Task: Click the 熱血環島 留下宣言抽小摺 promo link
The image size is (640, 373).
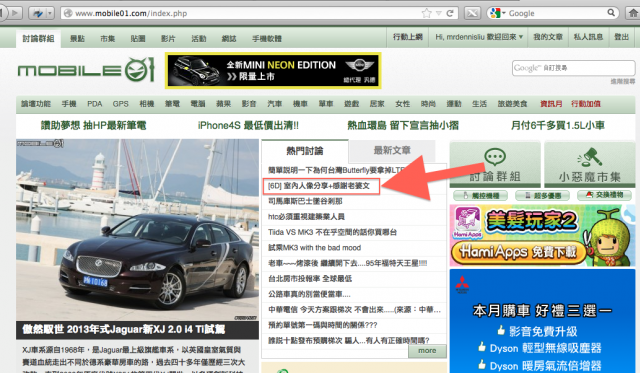Action: tap(403, 126)
